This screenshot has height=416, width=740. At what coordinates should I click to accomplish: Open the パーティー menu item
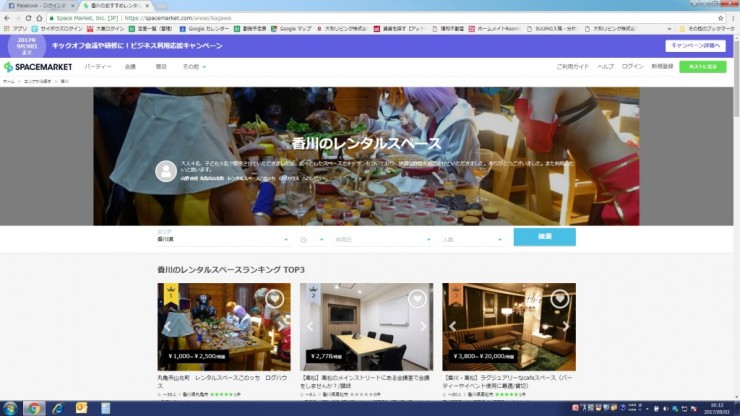pos(98,67)
